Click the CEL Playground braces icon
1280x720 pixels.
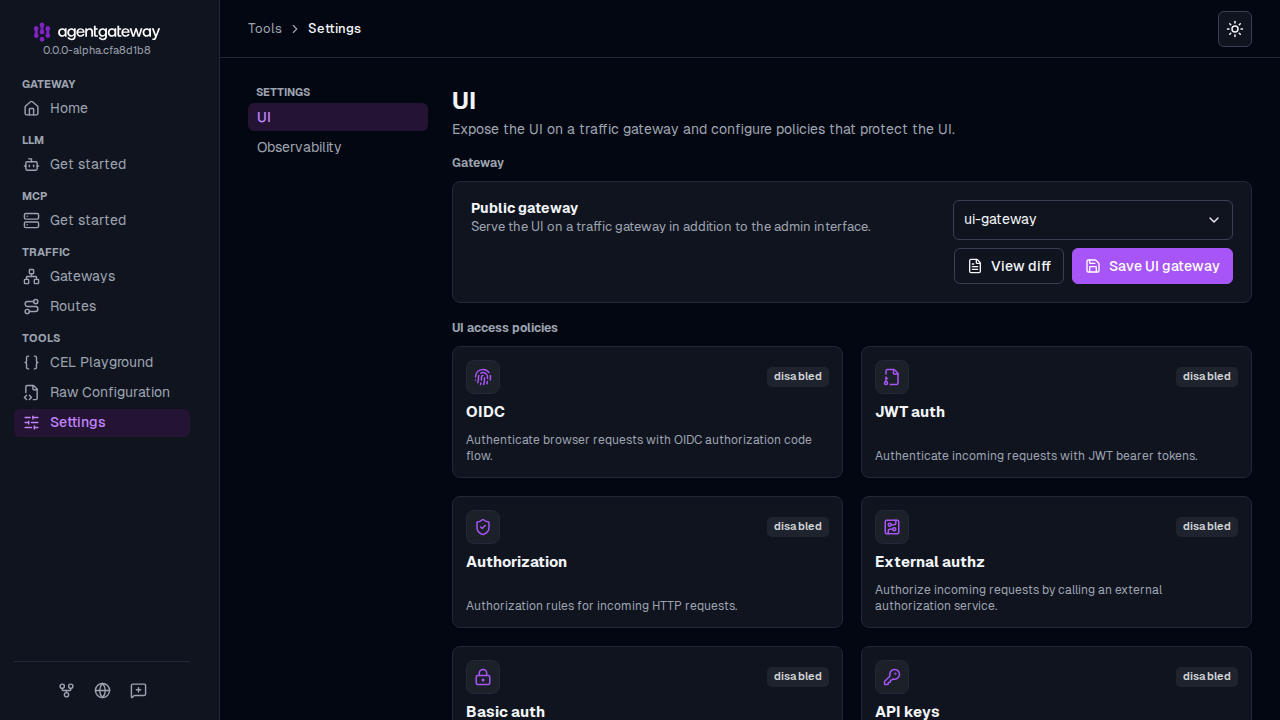[32, 362]
